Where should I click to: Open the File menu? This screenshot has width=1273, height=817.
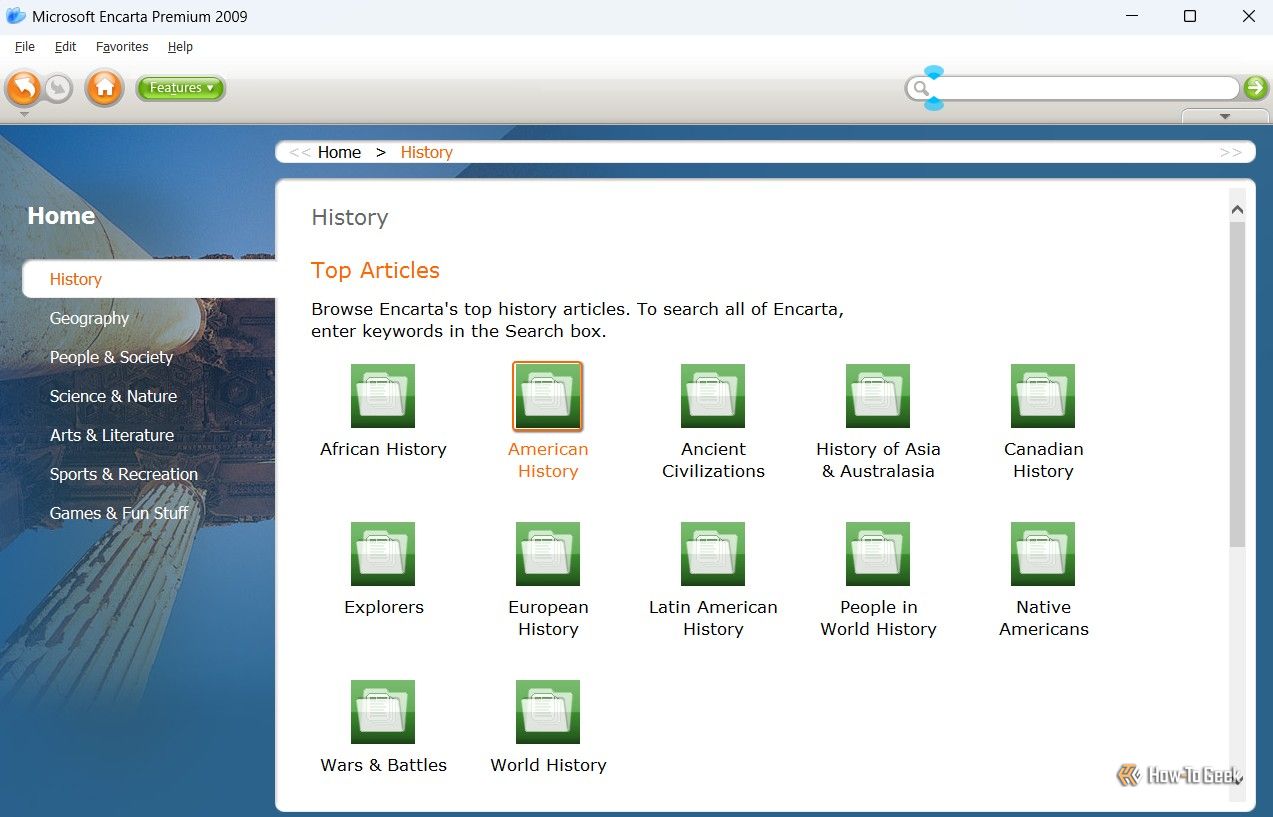24,46
